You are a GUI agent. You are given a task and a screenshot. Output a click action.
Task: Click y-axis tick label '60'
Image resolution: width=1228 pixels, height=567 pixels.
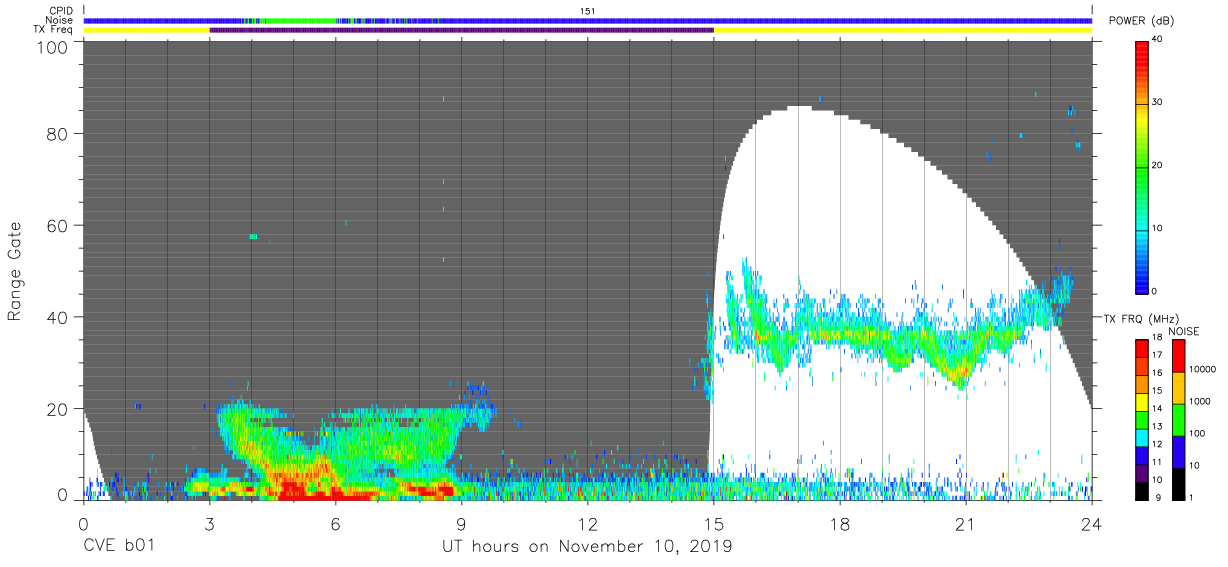click(58, 225)
